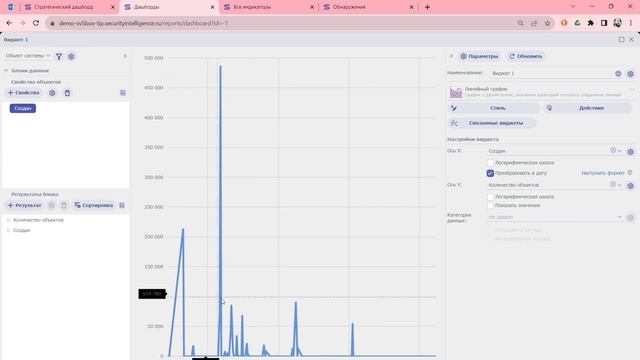Check the Показать значения checkbox
This screenshot has height=360, width=640.
(490, 205)
